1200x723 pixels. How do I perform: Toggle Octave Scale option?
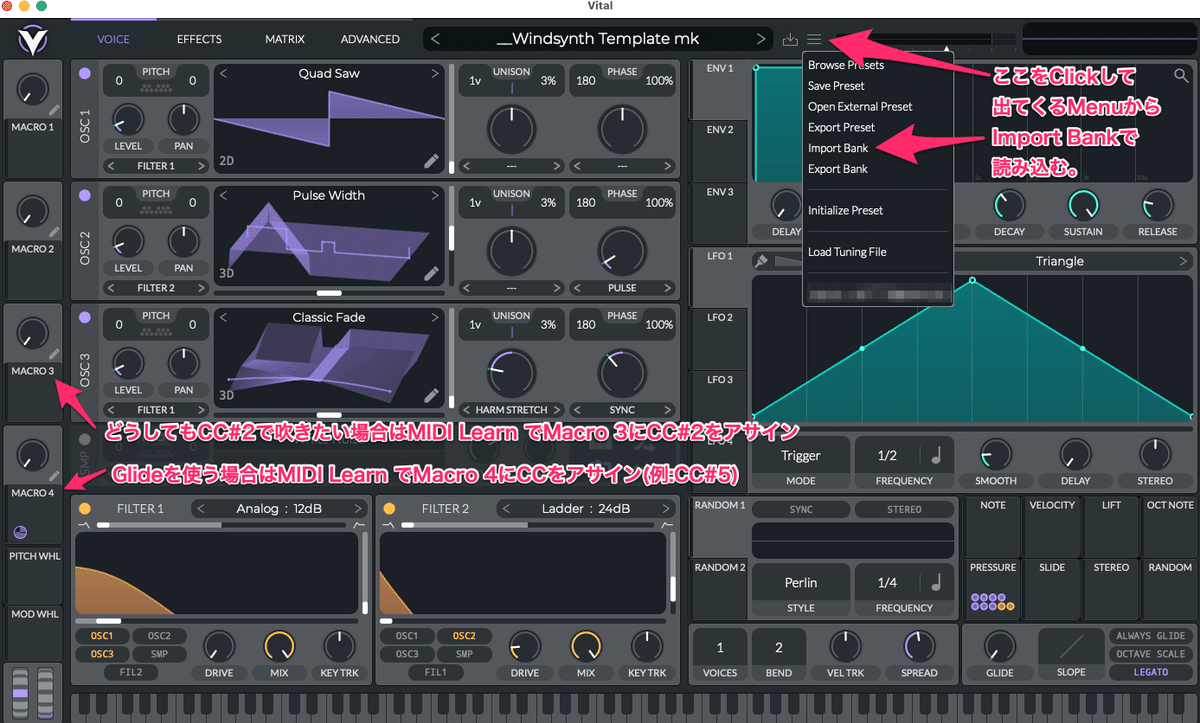tap(1150, 654)
